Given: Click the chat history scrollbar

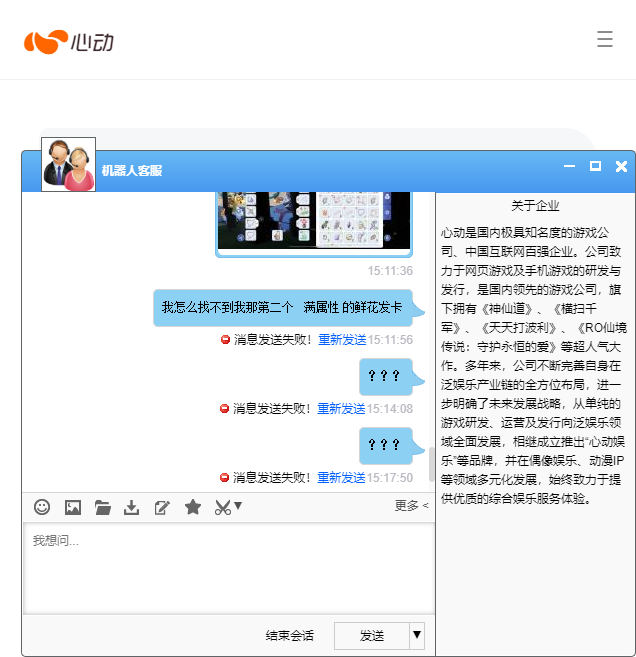Looking at the screenshot, I should (x=431, y=465).
